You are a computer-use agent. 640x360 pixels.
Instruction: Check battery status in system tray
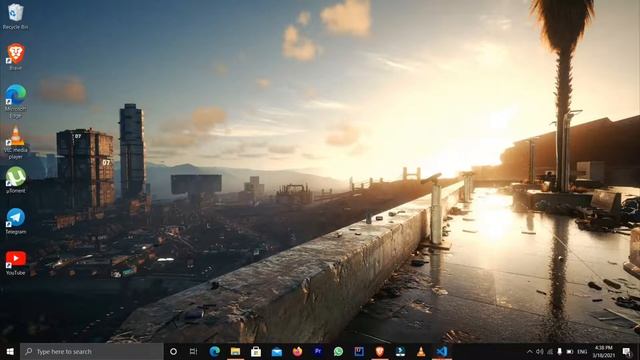[570, 352]
